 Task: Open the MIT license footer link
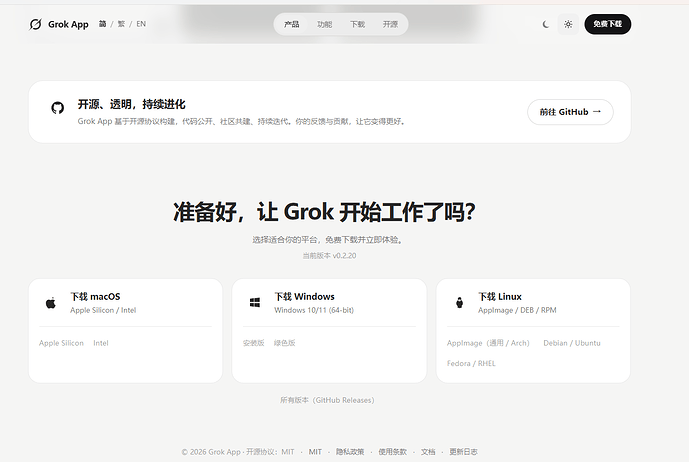click(315, 452)
